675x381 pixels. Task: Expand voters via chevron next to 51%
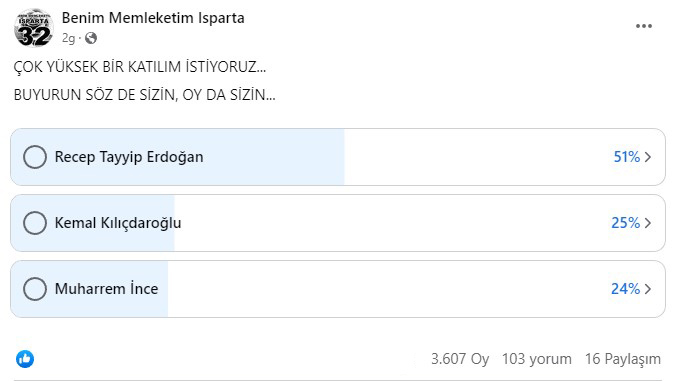pos(648,157)
